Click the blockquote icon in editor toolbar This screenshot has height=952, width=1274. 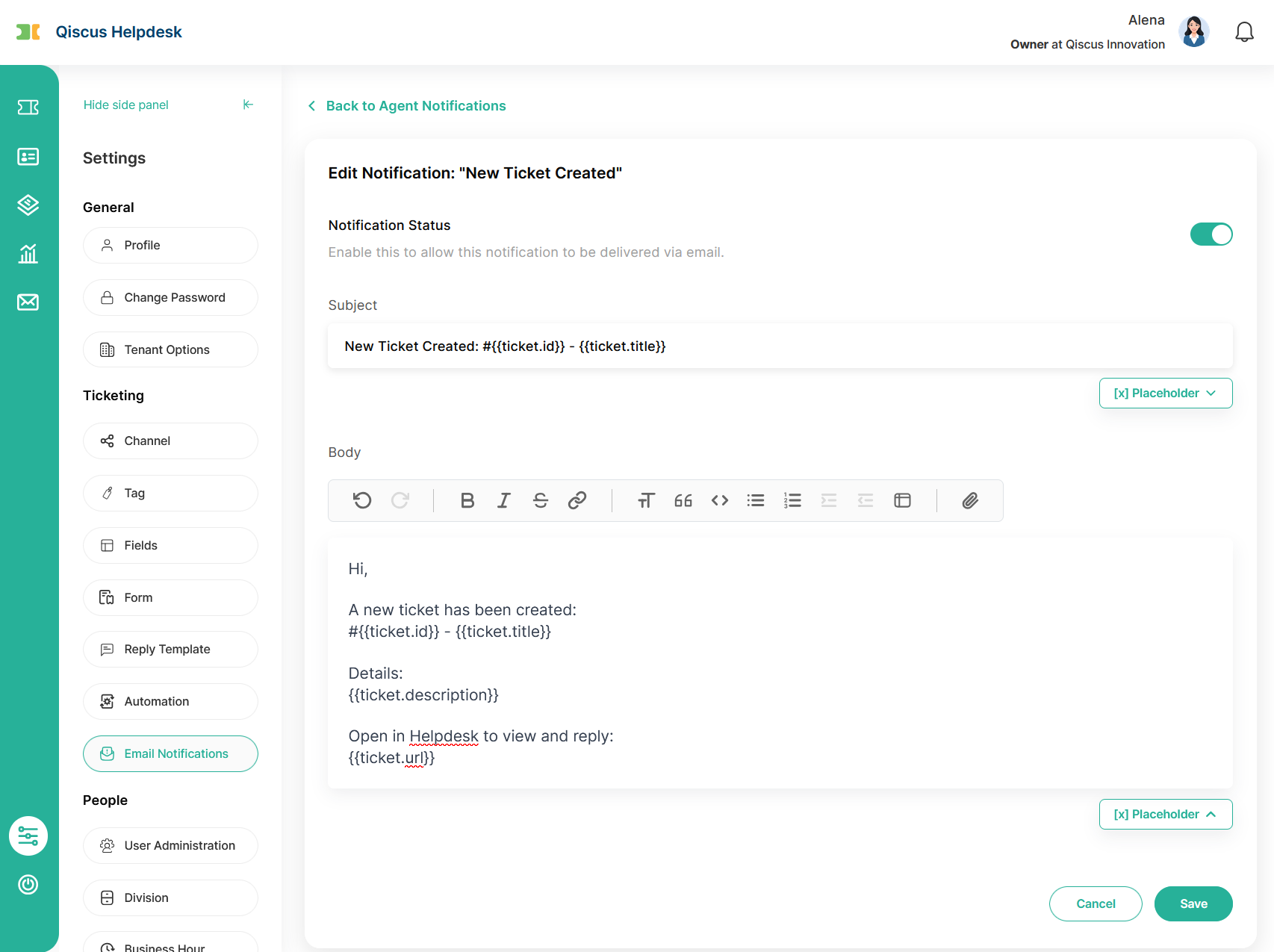tap(683, 500)
